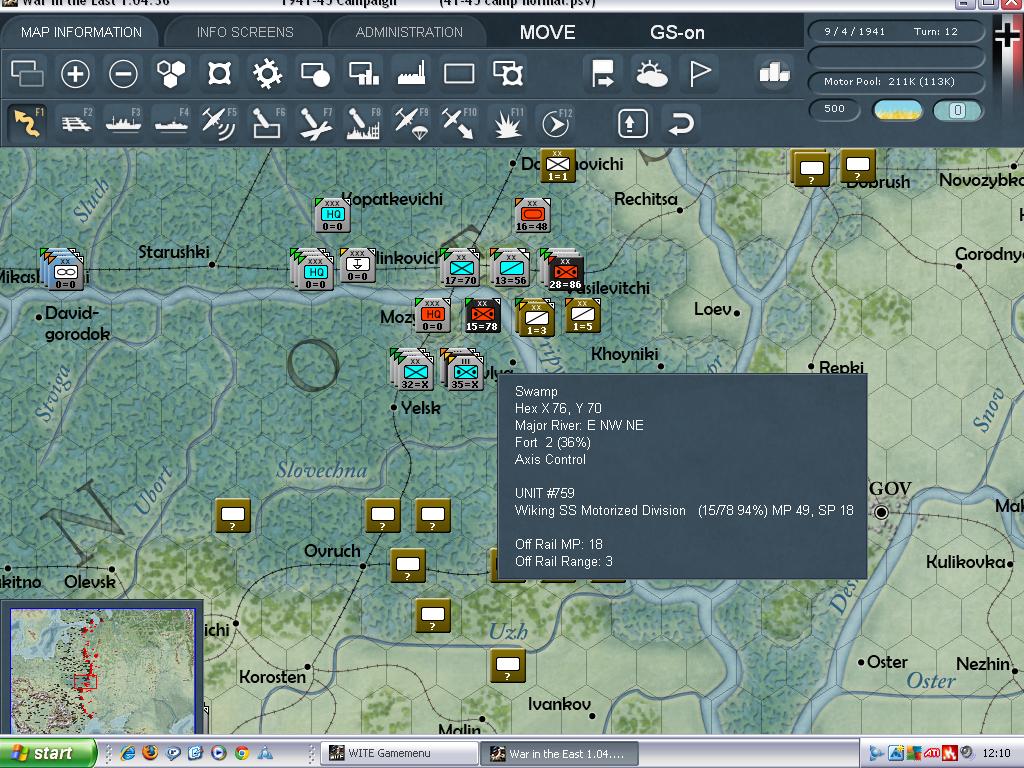Click the rectangle-with-cog toolbar icon

[x=507, y=73]
